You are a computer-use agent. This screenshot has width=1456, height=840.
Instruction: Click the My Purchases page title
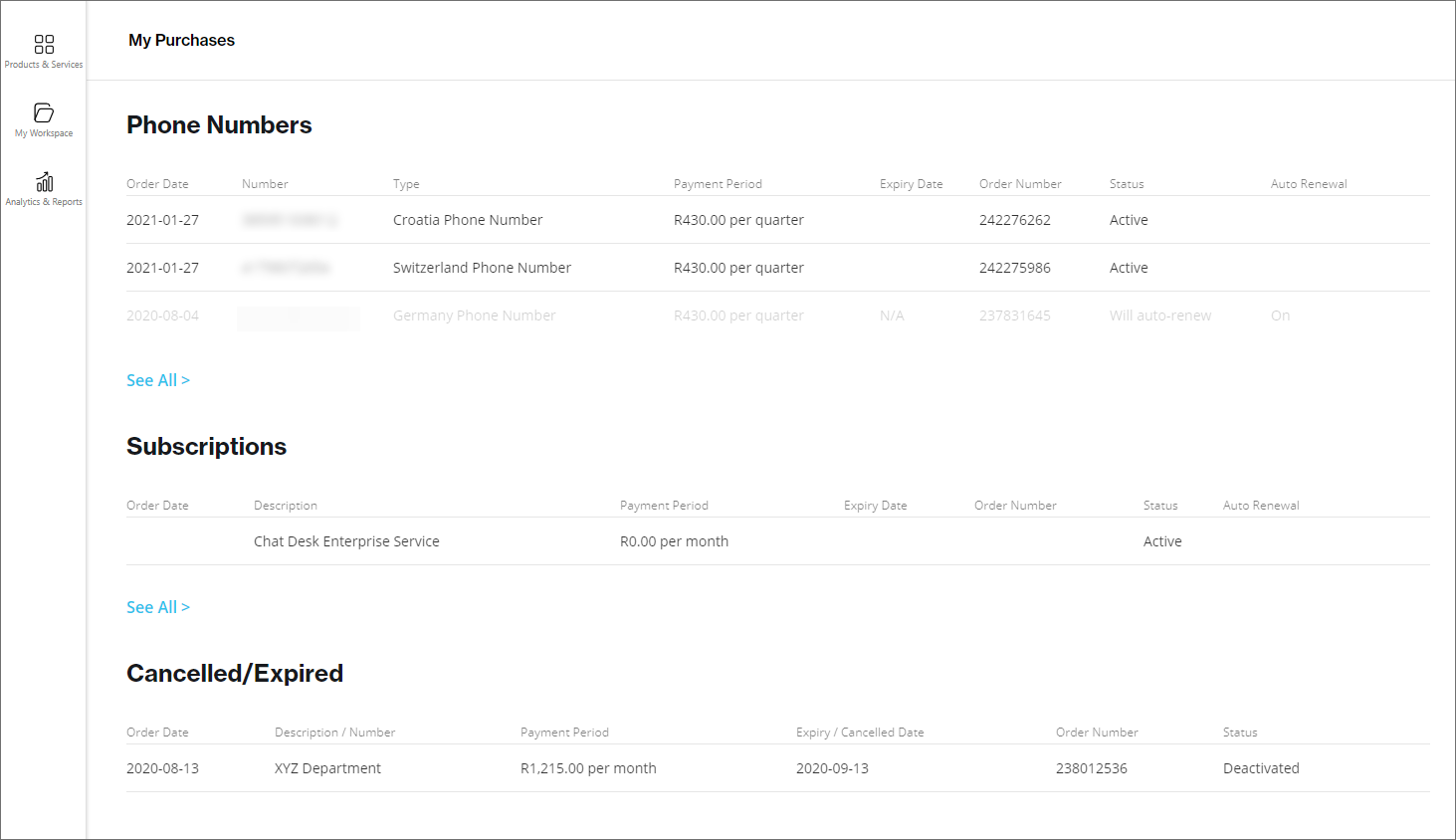click(x=181, y=40)
